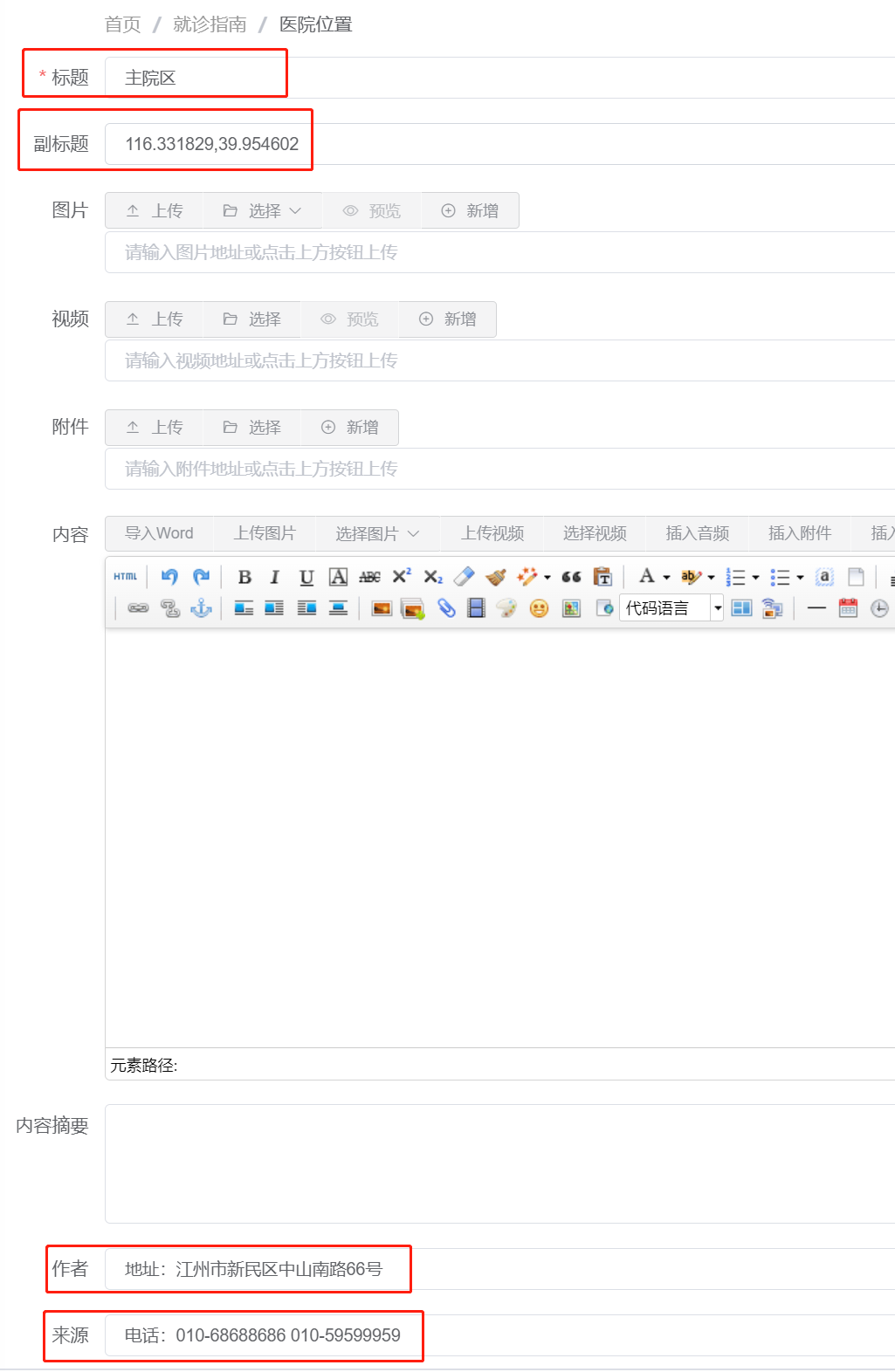Focus the 内容摘要 text area
The width and height of the screenshot is (895, 1372).
pyautogui.click(x=499, y=1164)
